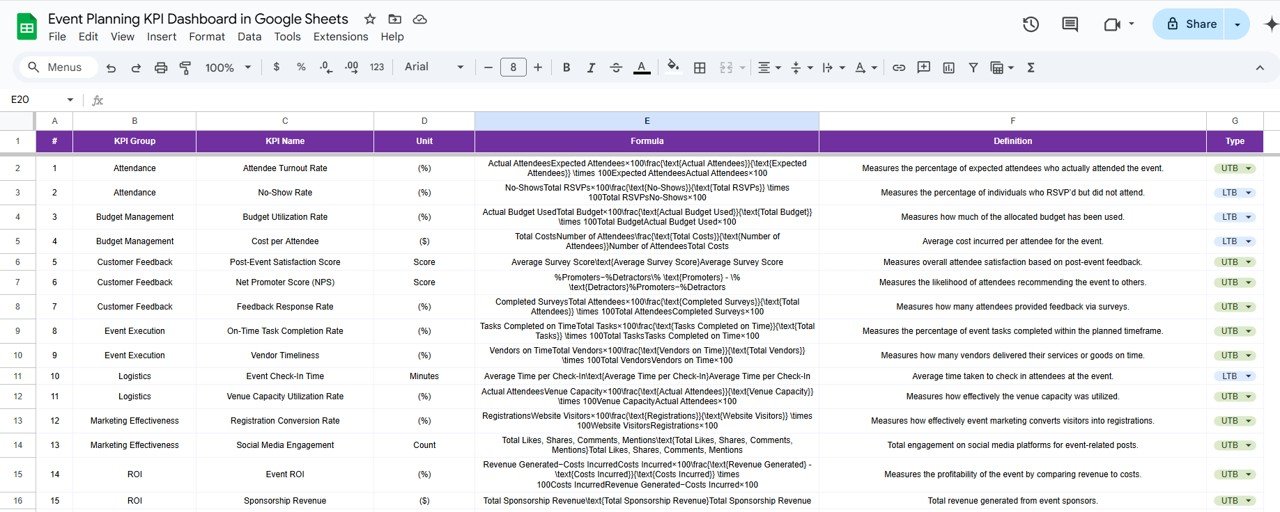Click the Share button
This screenshot has width=1280, height=512.
coord(1190,24)
